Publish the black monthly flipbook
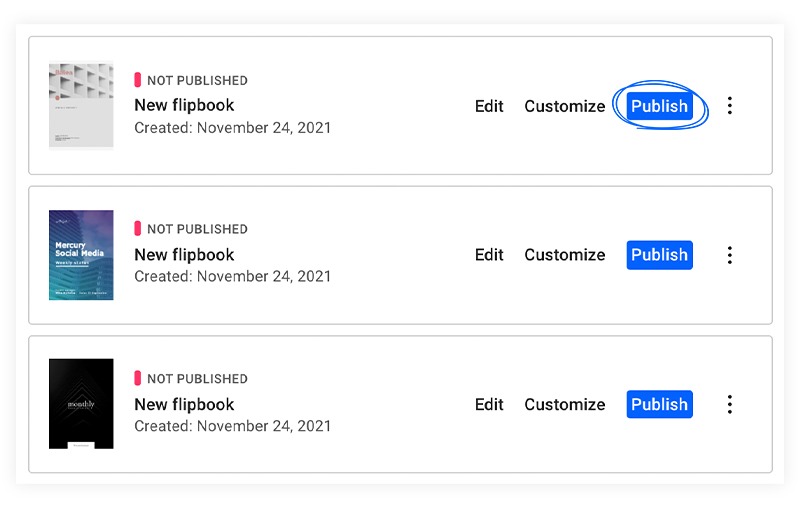 click(659, 404)
